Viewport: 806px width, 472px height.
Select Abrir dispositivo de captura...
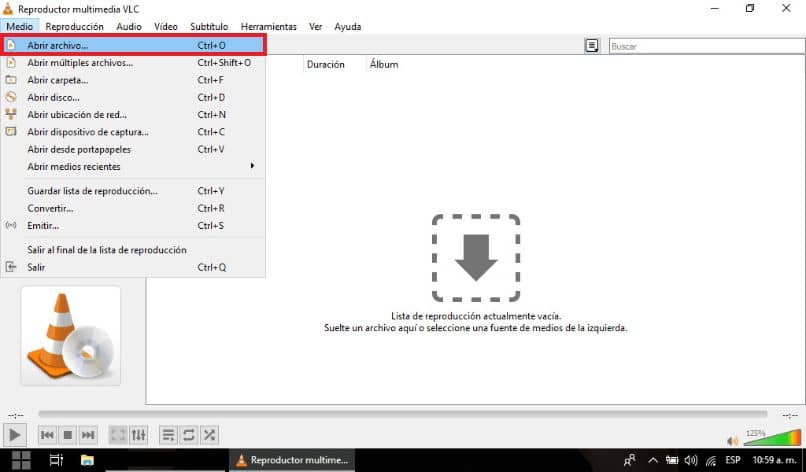click(133, 132)
